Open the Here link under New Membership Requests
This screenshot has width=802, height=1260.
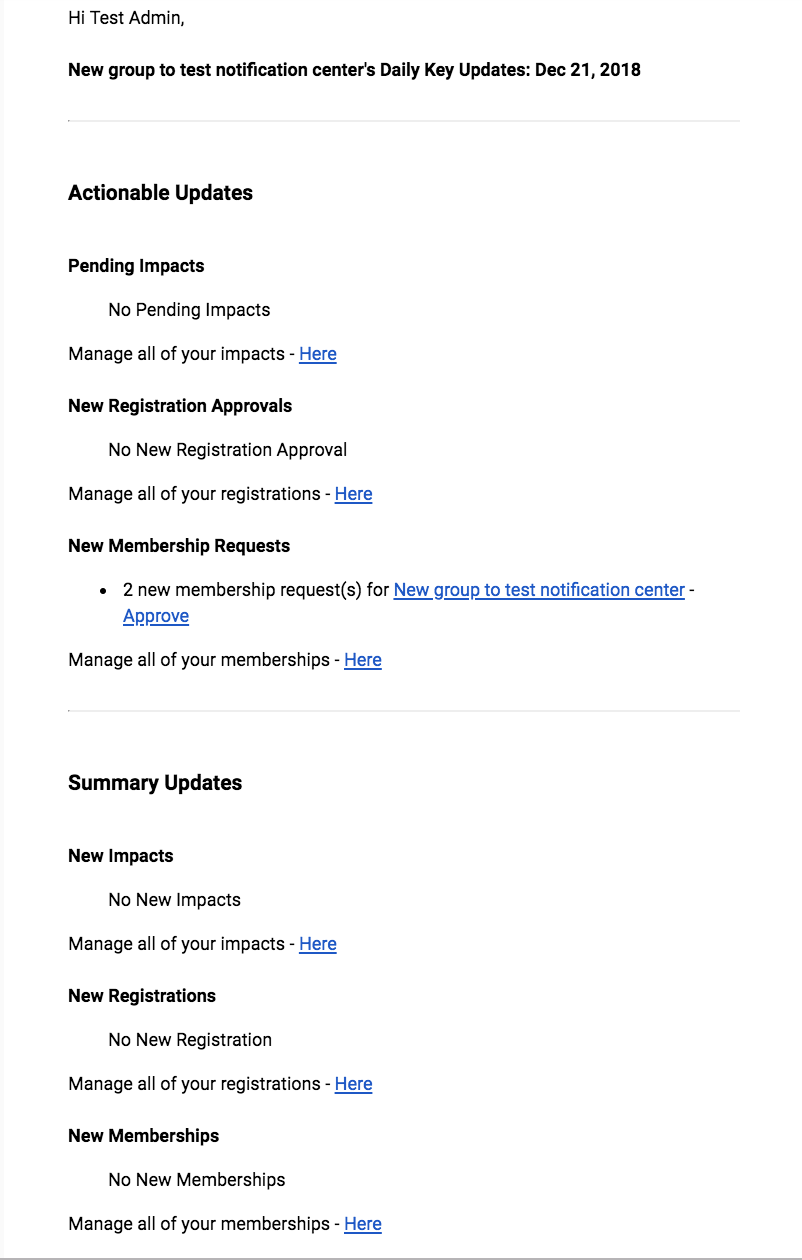click(363, 660)
